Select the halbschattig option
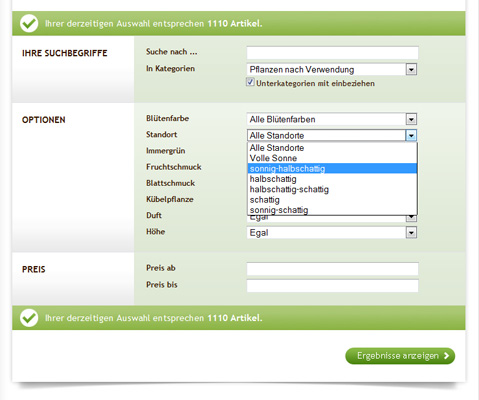The image size is (479, 400). pos(332,179)
